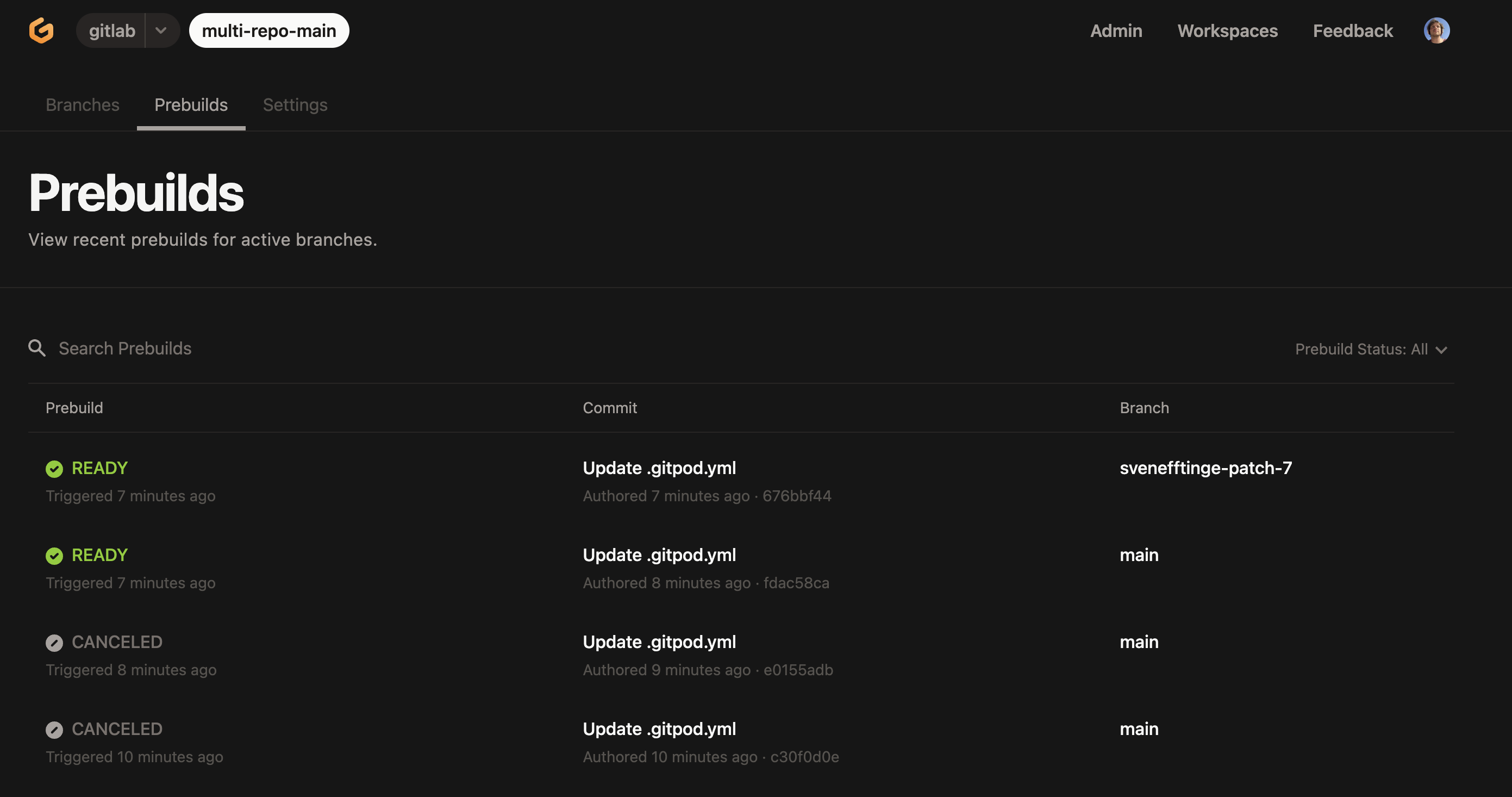This screenshot has height=797, width=1512.
Task: Open the READY prebuild for svenefftinge-patch-7
Action: coord(99,468)
